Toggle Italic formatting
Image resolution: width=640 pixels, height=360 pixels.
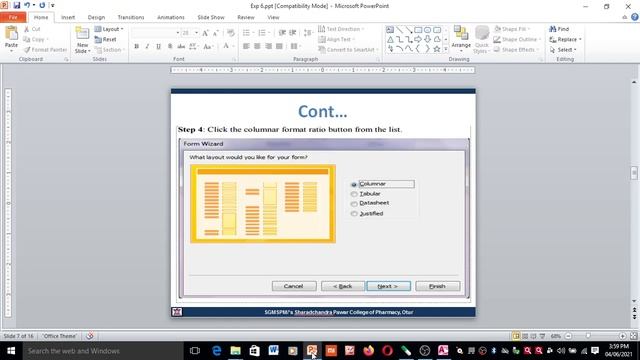pyautogui.click(x=147, y=47)
